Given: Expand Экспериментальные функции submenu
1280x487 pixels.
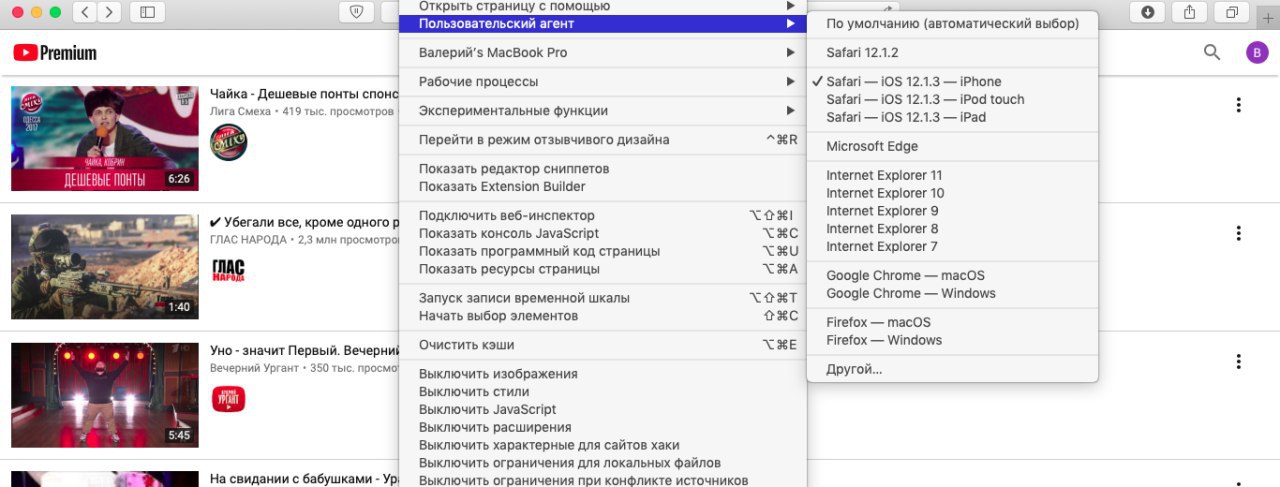Looking at the screenshot, I should (x=602, y=111).
